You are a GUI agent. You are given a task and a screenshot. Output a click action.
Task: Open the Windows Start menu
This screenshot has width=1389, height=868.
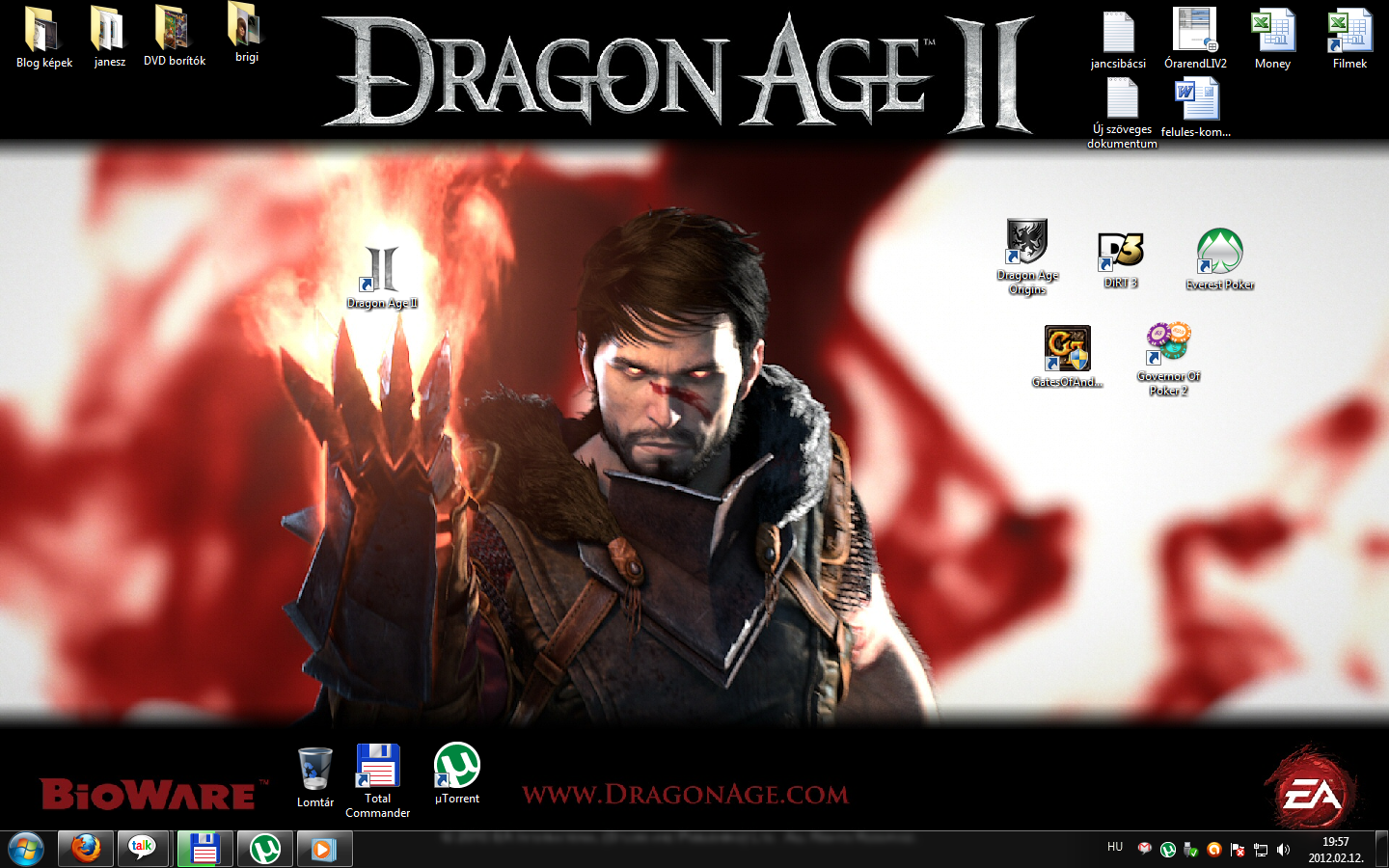(x=26, y=850)
